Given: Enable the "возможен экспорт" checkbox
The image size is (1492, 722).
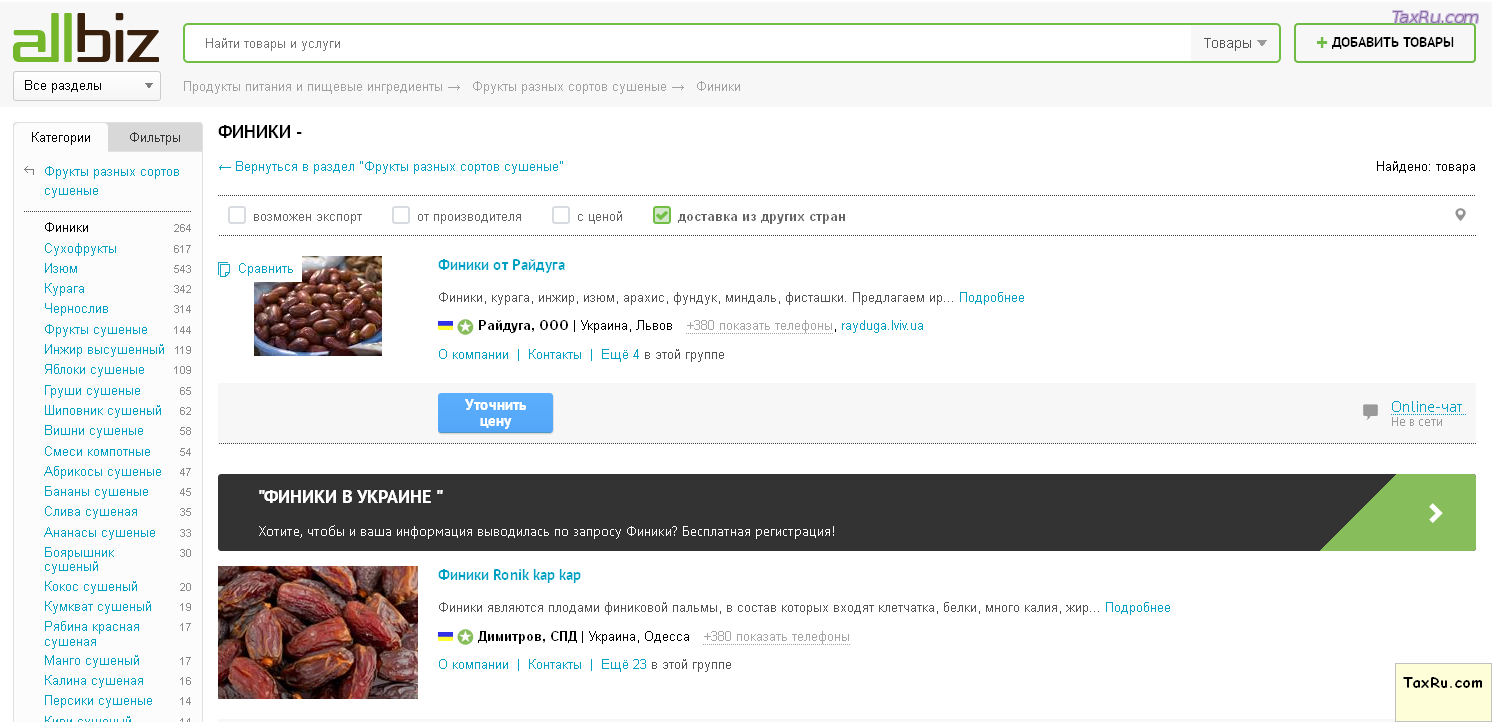Looking at the screenshot, I should pyautogui.click(x=237, y=215).
